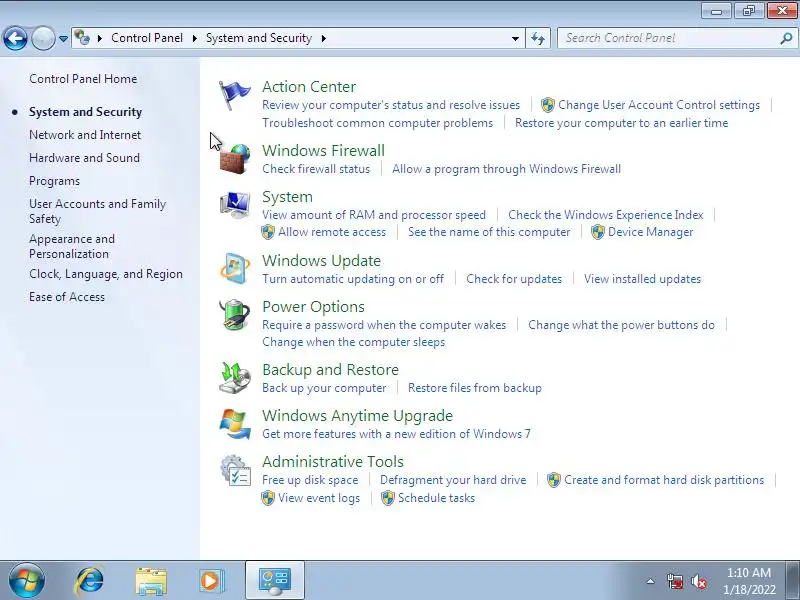This screenshot has height=600, width=800.
Task: Expand the address bar history dropdown
Action: tap(515, 38)
